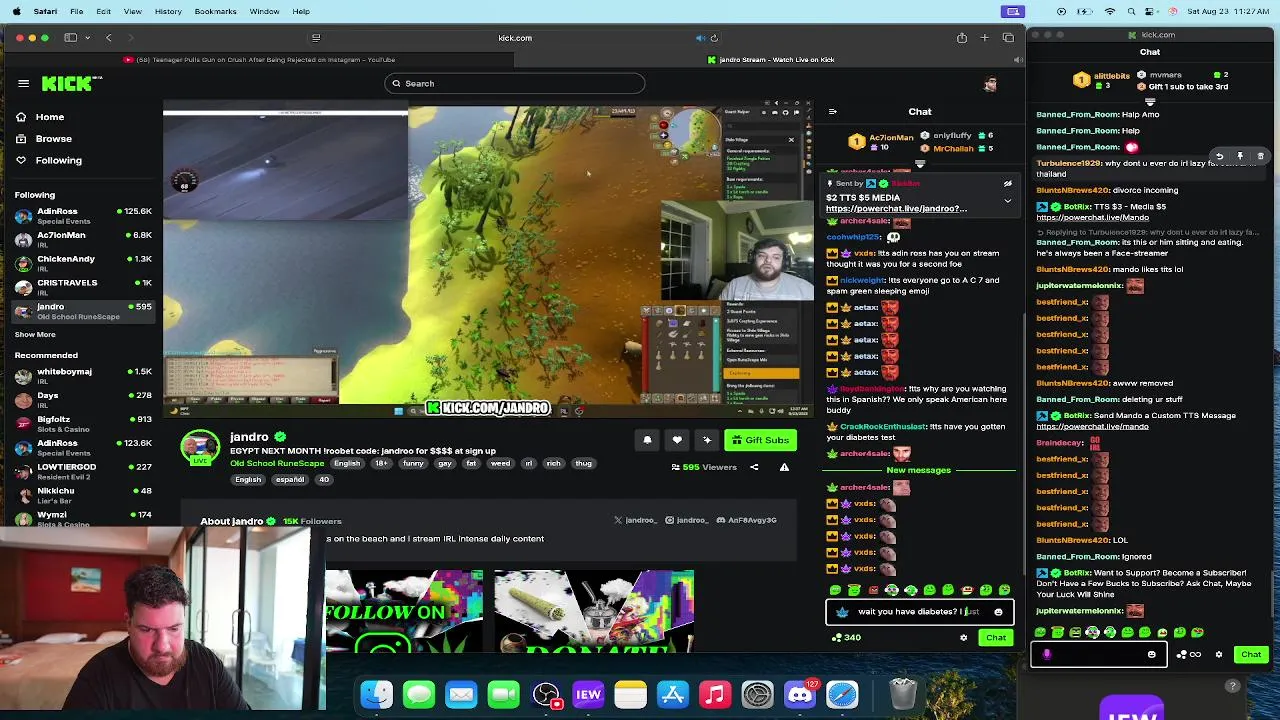Switch to jandro Stream Safari tab
The width and height of the screenshot is (1280, 720).
[x=770, y=60]
